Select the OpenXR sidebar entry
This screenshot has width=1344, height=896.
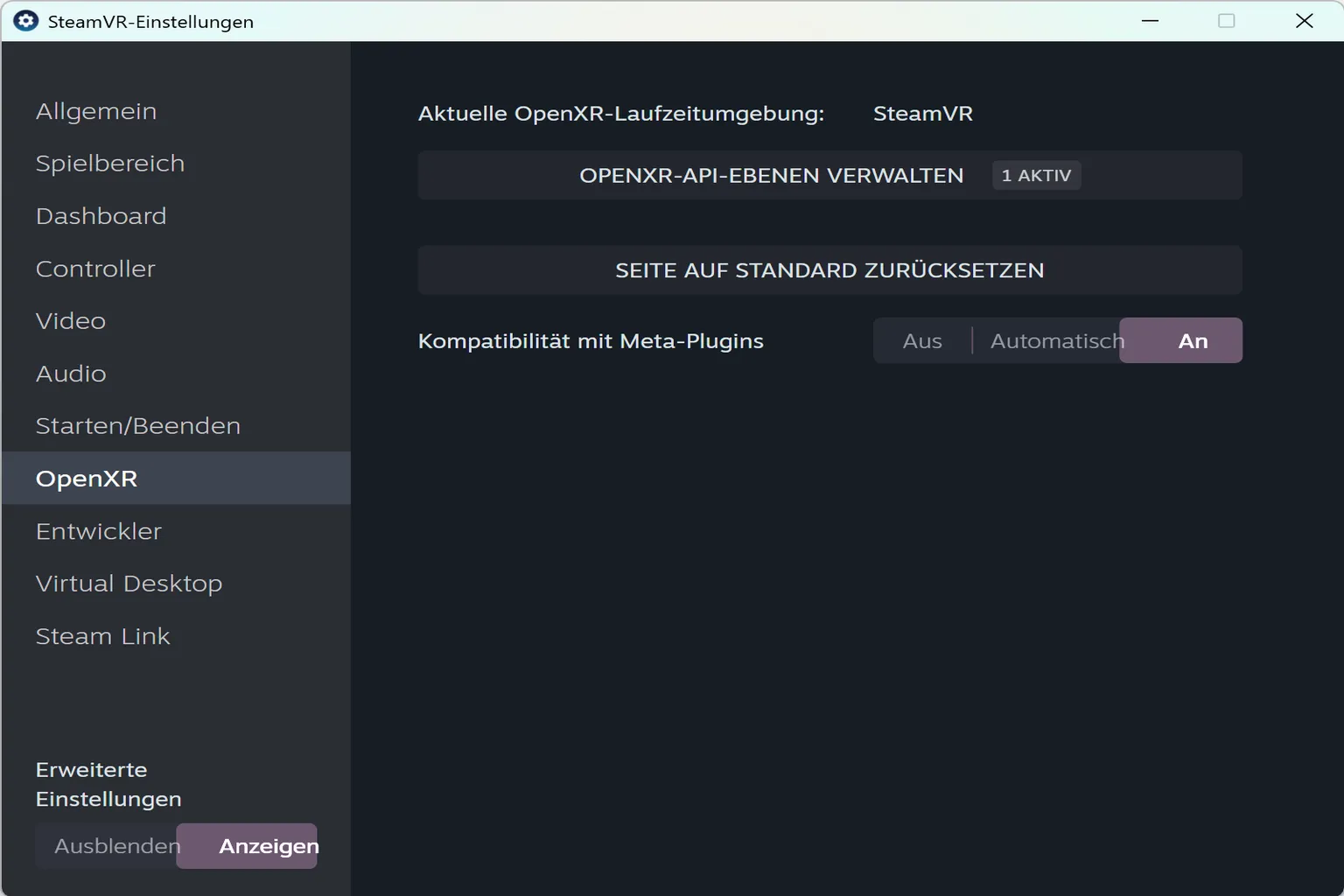click(176, 479)
